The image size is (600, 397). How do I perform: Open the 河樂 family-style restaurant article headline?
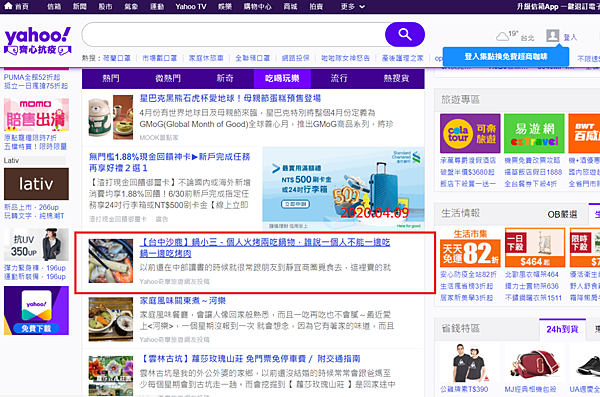183,301
